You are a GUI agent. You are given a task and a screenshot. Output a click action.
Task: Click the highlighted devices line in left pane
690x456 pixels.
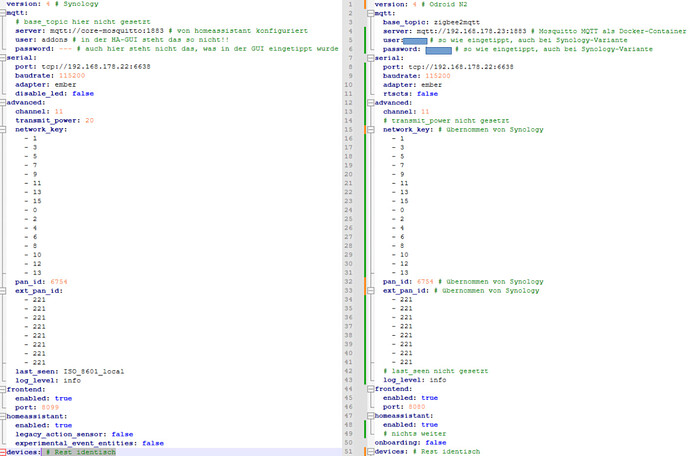click(x=60, y=452)
